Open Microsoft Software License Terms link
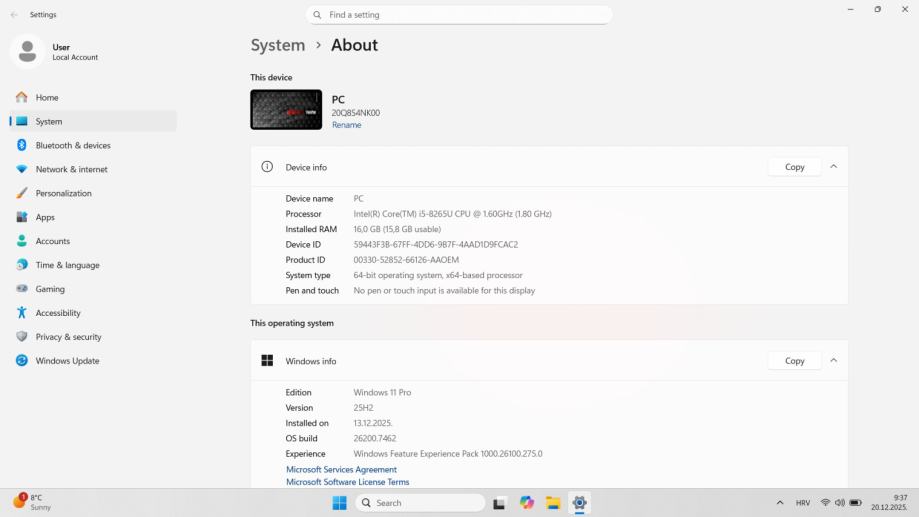 [x=348, y=482]
